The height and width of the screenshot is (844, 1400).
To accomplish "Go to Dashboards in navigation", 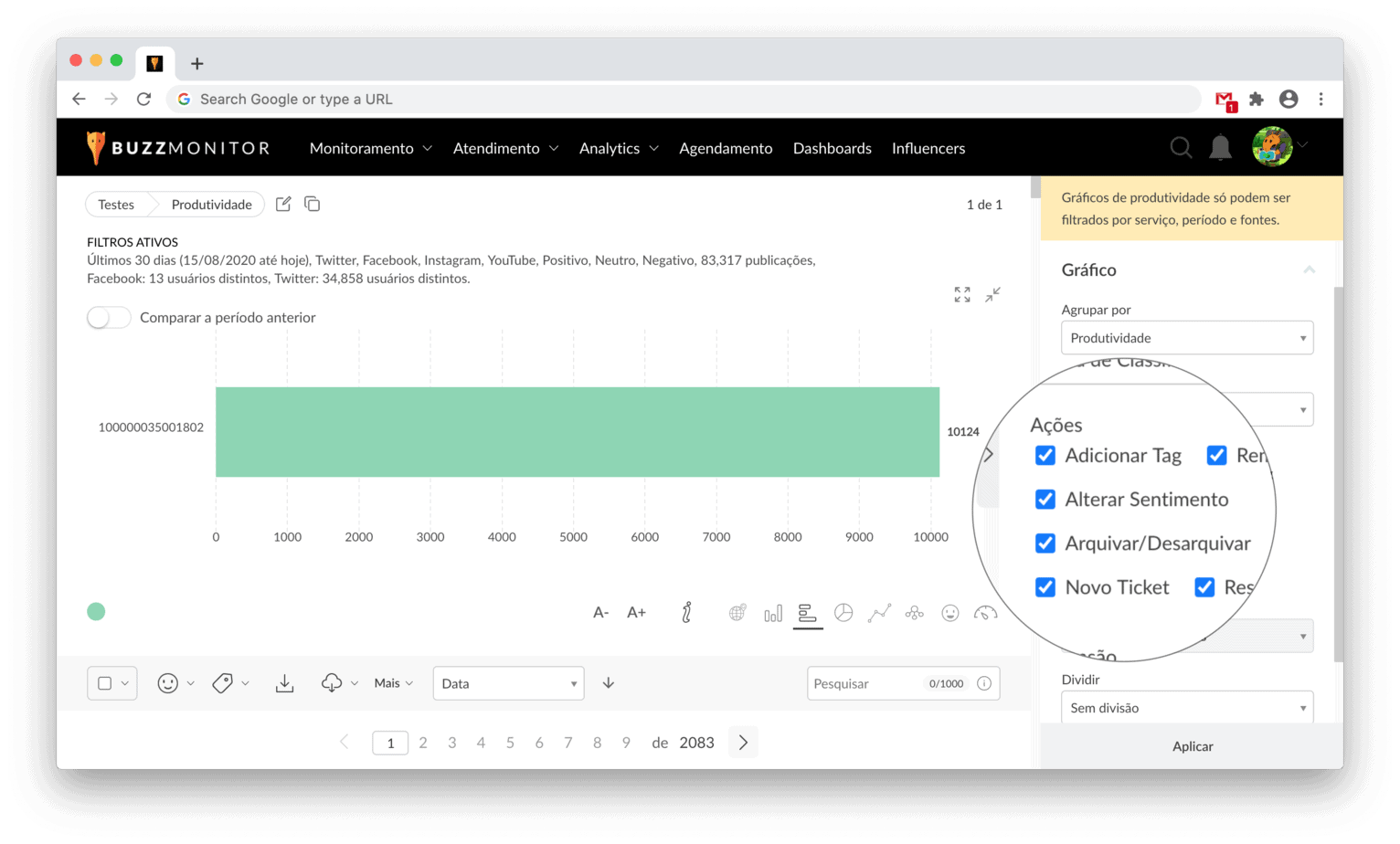I will tap(832, 148).
